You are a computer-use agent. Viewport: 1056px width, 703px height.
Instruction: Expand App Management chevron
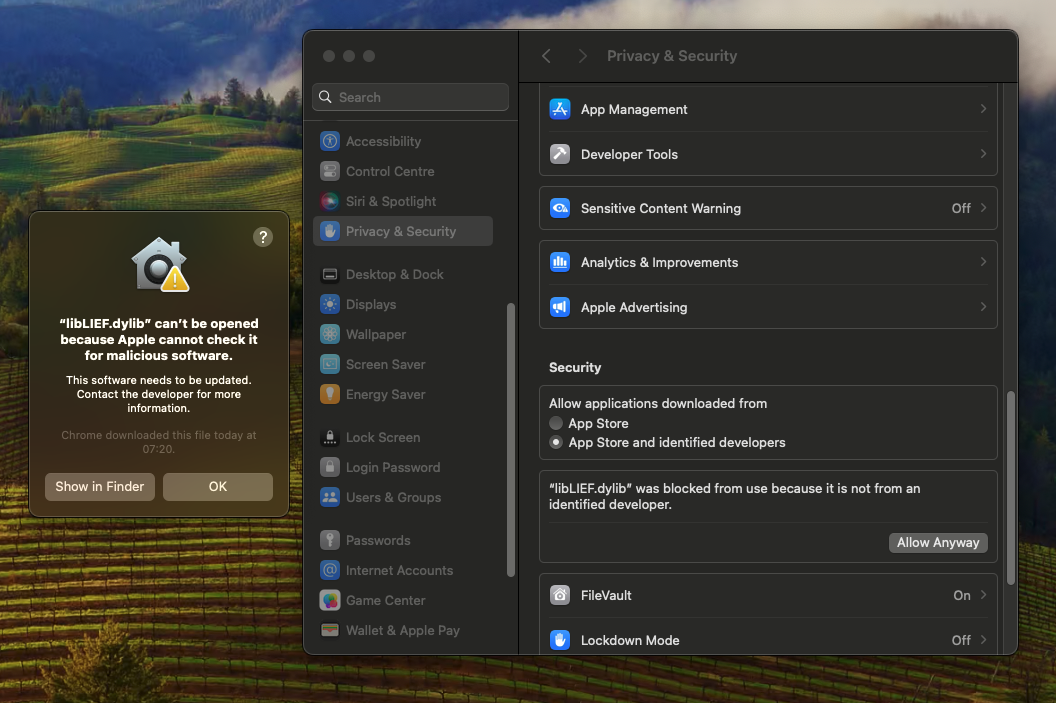[983, 108]
